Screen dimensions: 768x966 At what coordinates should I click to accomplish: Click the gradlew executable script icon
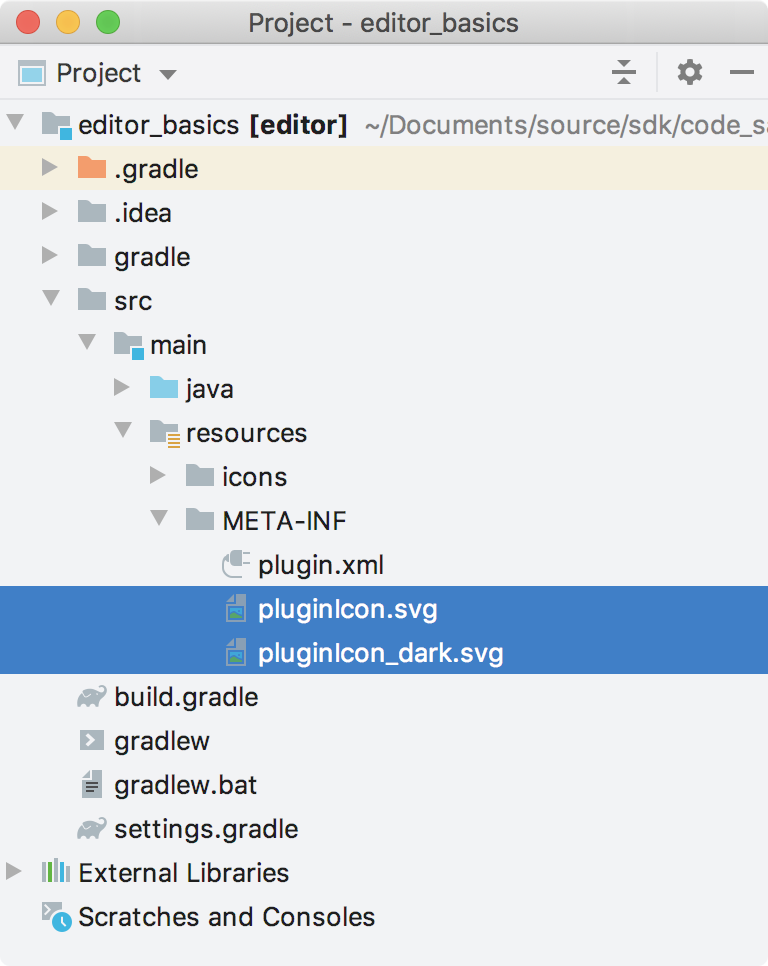click(89, 740)
